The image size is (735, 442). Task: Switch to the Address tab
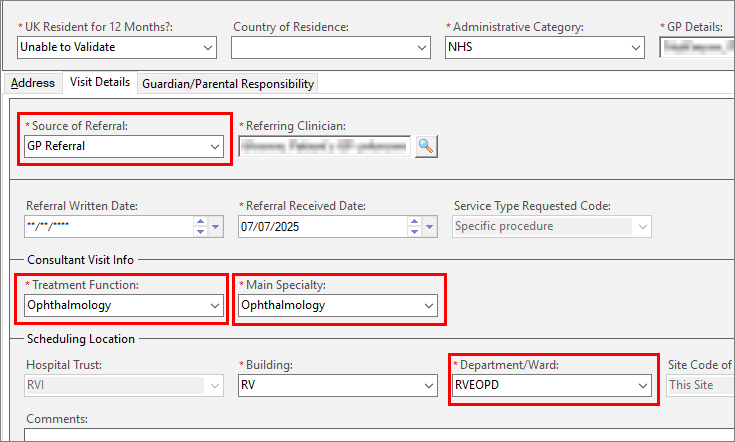click(x=32, y=83)
